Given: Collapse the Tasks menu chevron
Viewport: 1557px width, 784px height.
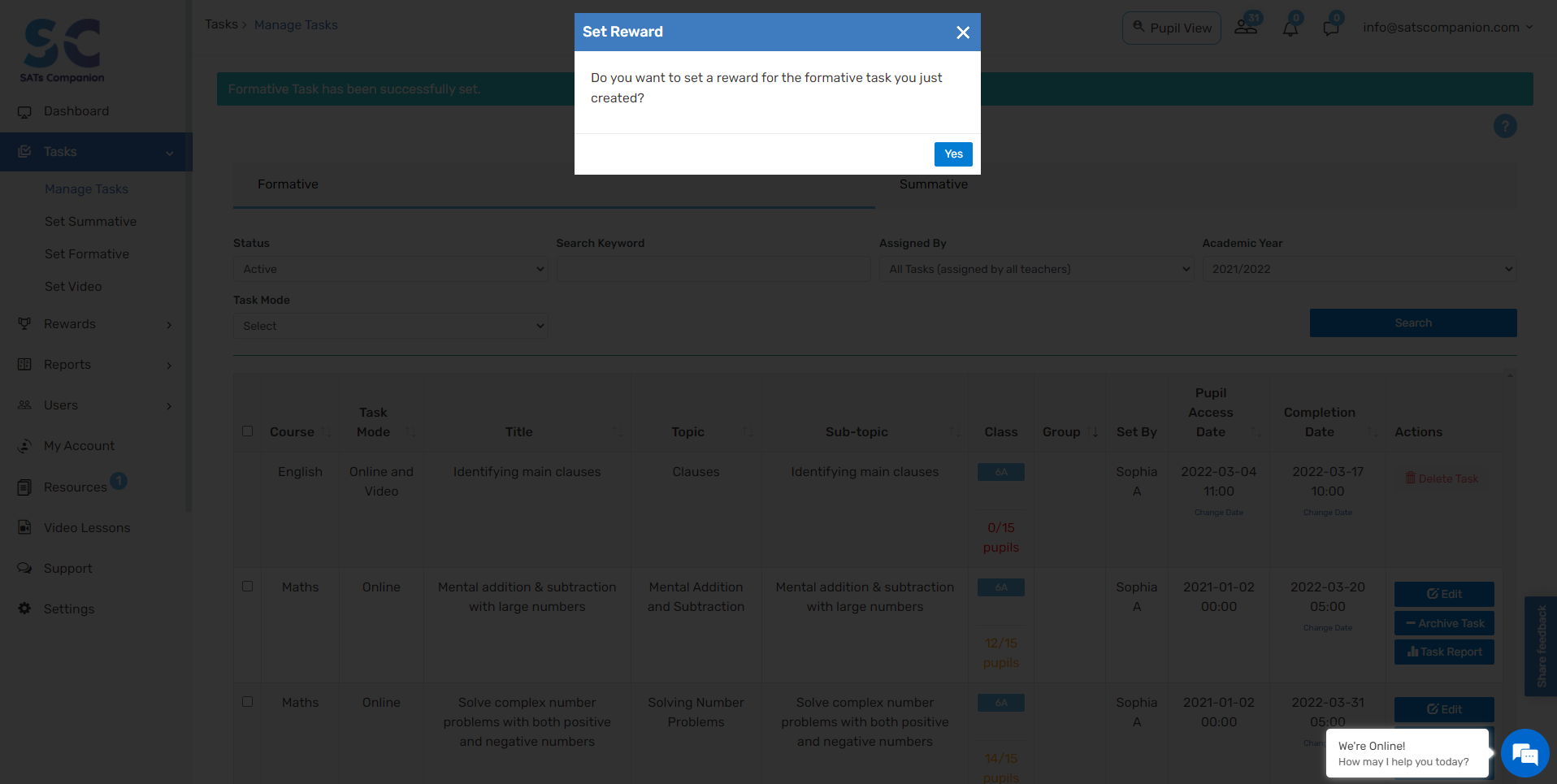Looking at the screenshot, I should 170,153.
